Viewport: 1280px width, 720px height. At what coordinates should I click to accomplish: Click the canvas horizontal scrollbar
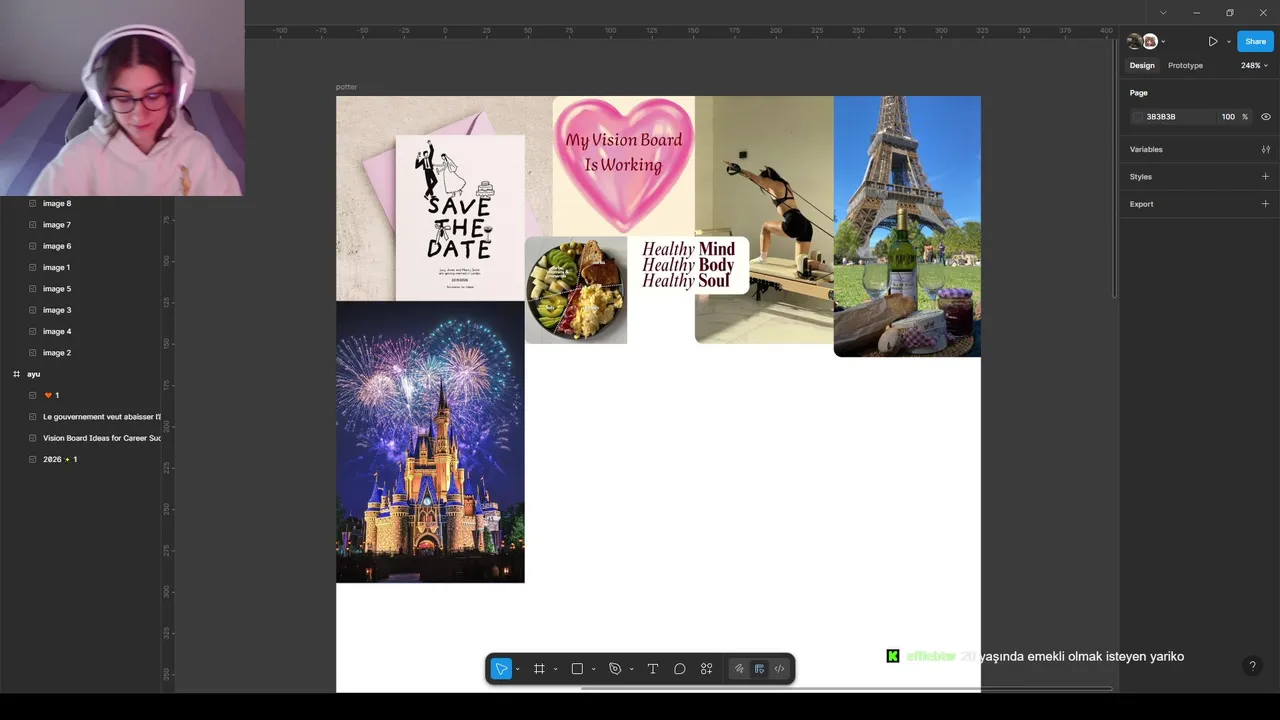(x=846, y=688)
